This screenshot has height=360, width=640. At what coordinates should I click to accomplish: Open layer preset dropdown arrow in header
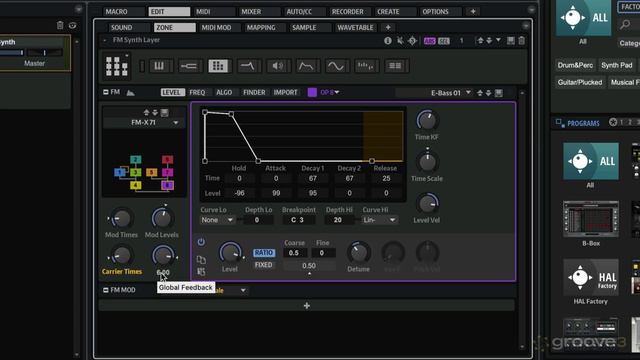[498, 40]
